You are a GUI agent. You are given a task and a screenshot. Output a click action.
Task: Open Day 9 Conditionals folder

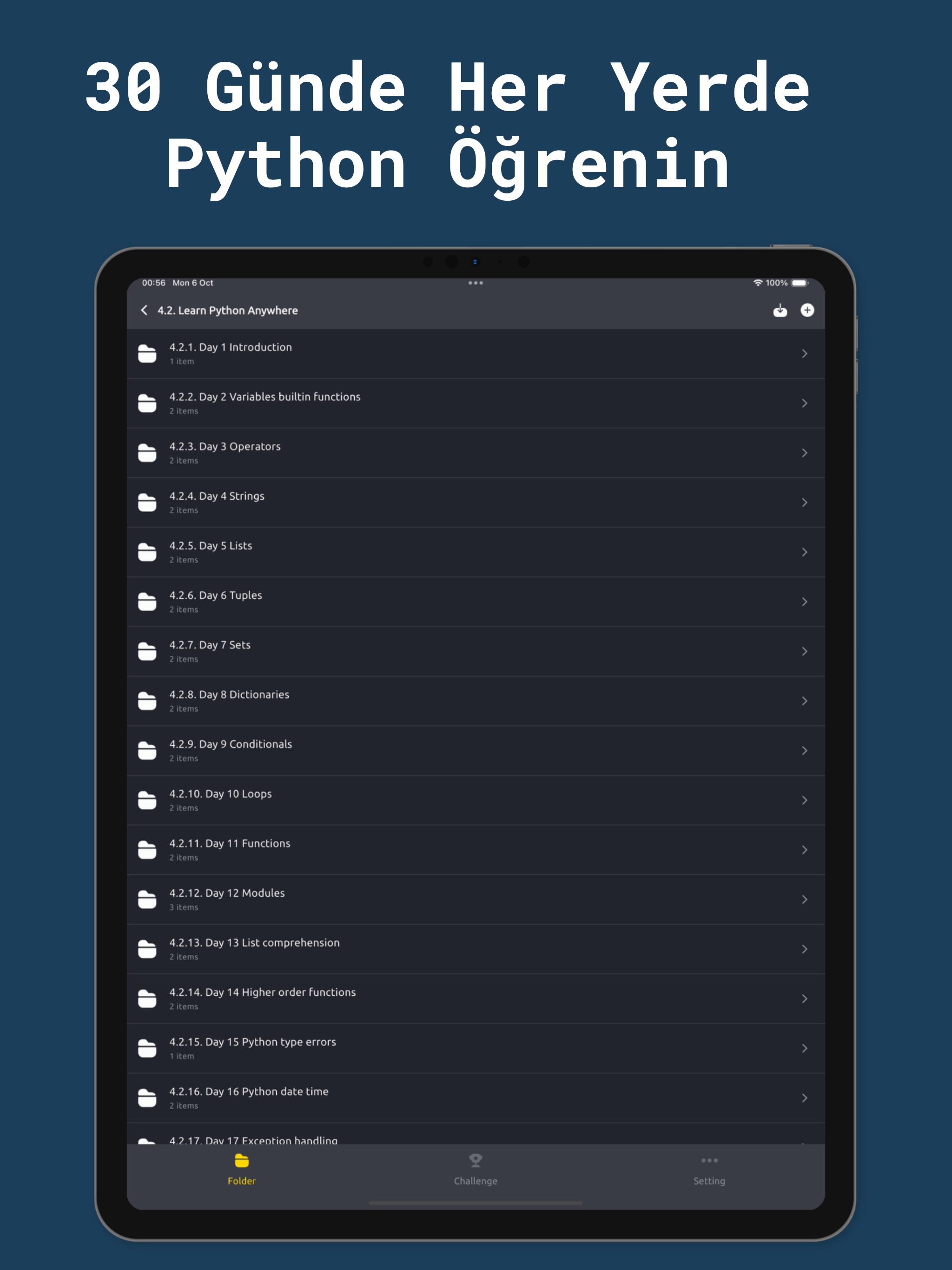pos(231,745)
